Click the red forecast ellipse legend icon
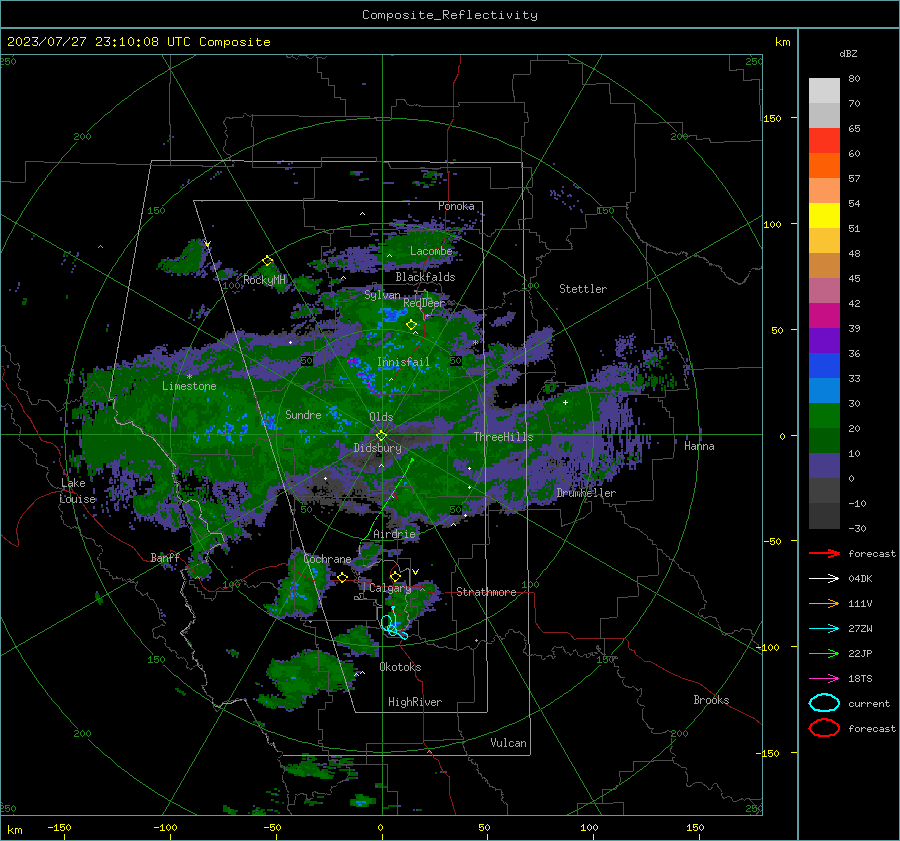Screen dimensions: 900x841 click(x=824, y=728)
